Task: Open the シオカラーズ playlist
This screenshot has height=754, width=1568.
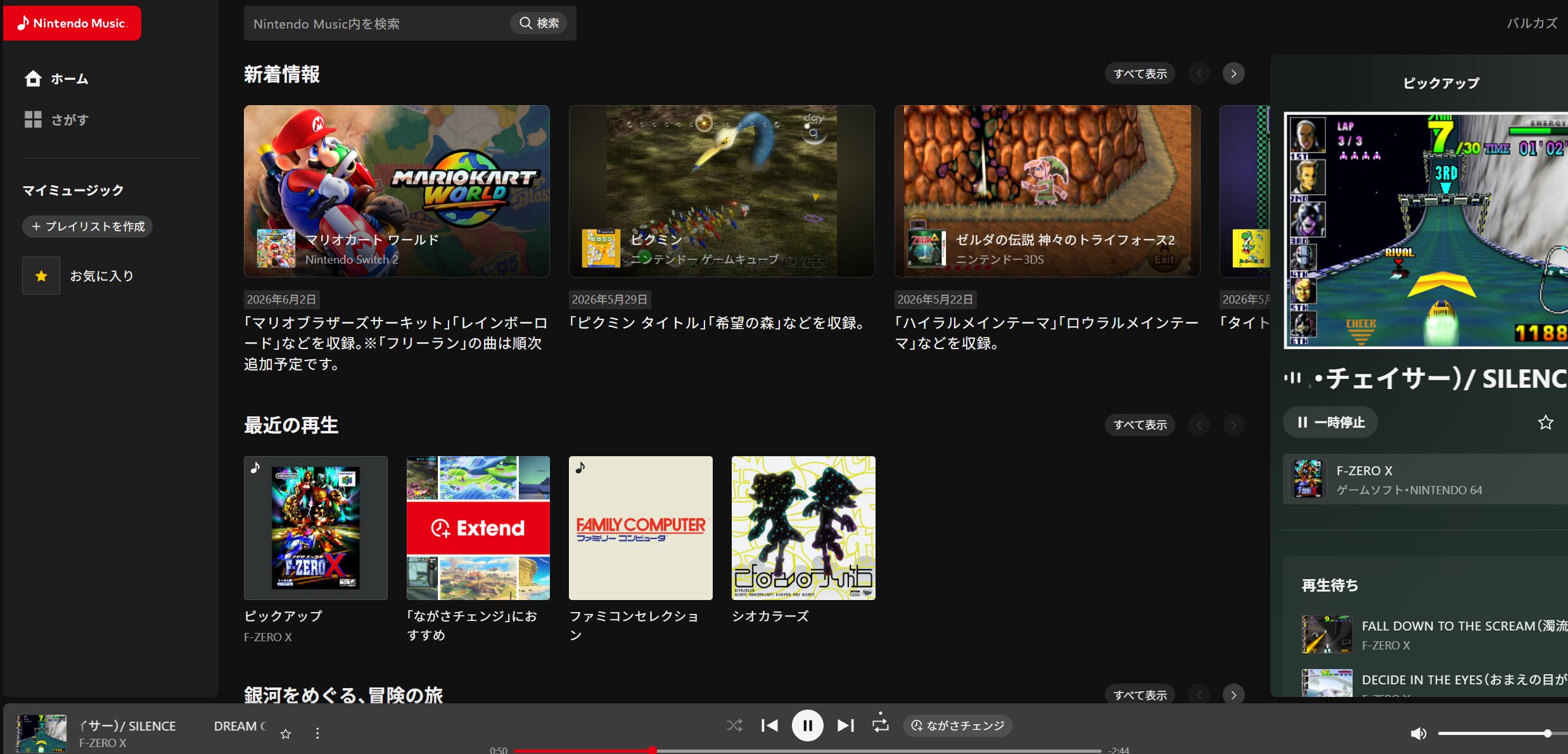Action: pyautogui.click(x=803, y=528)
